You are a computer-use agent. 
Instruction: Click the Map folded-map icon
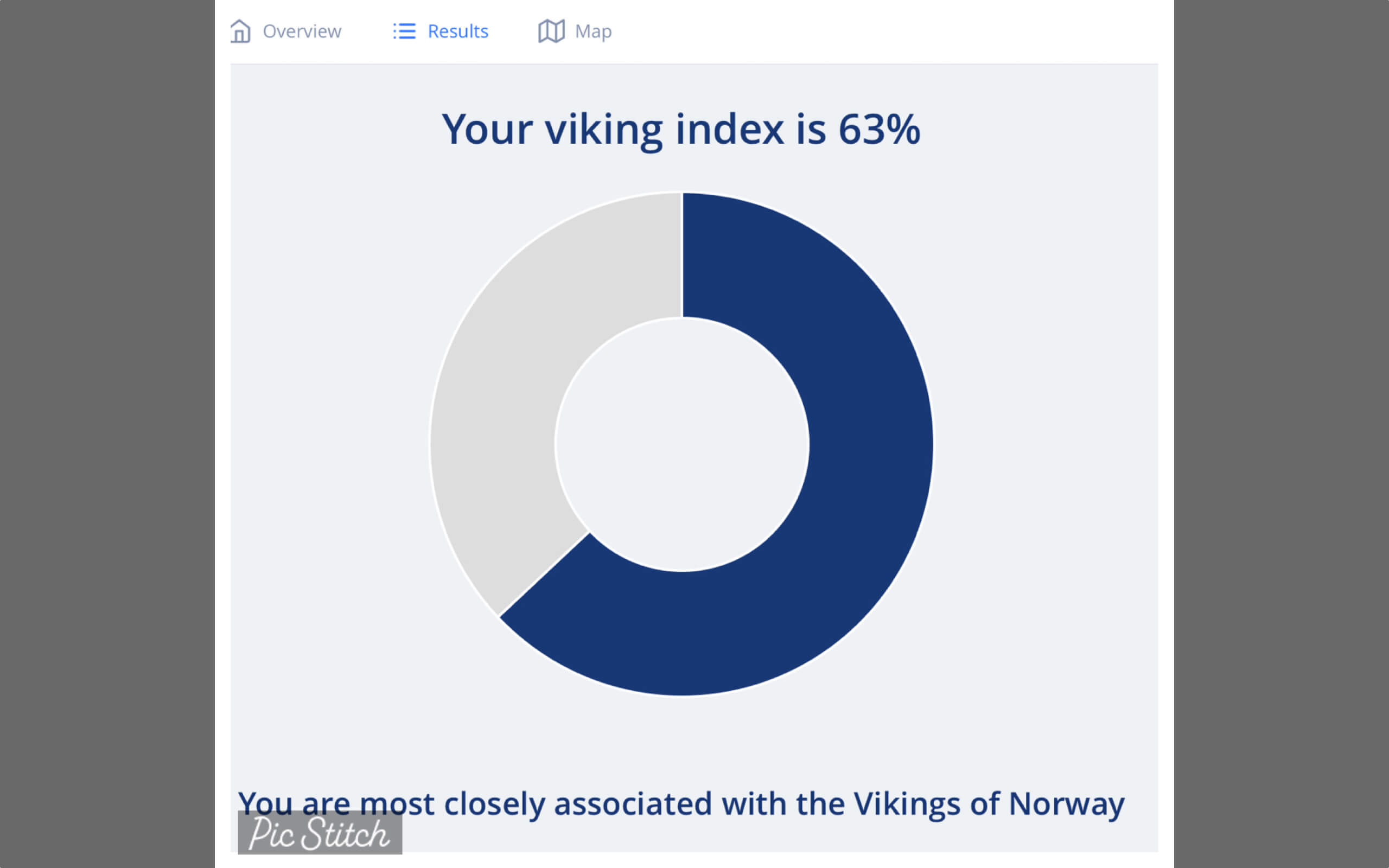pyautogui.click(x=551, y=31)
